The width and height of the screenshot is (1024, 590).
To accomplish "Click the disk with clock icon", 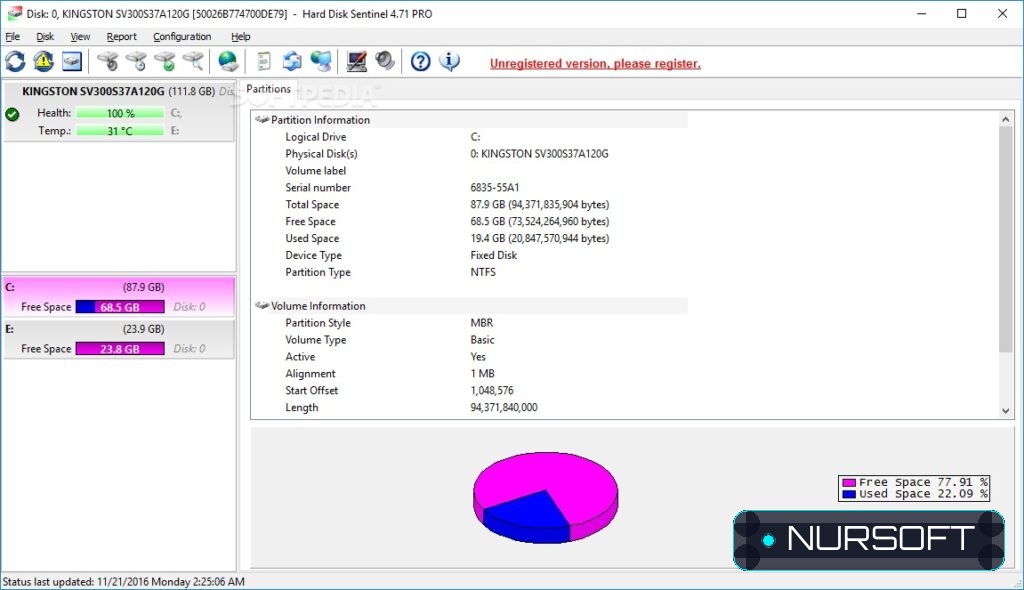I will 136,62.
